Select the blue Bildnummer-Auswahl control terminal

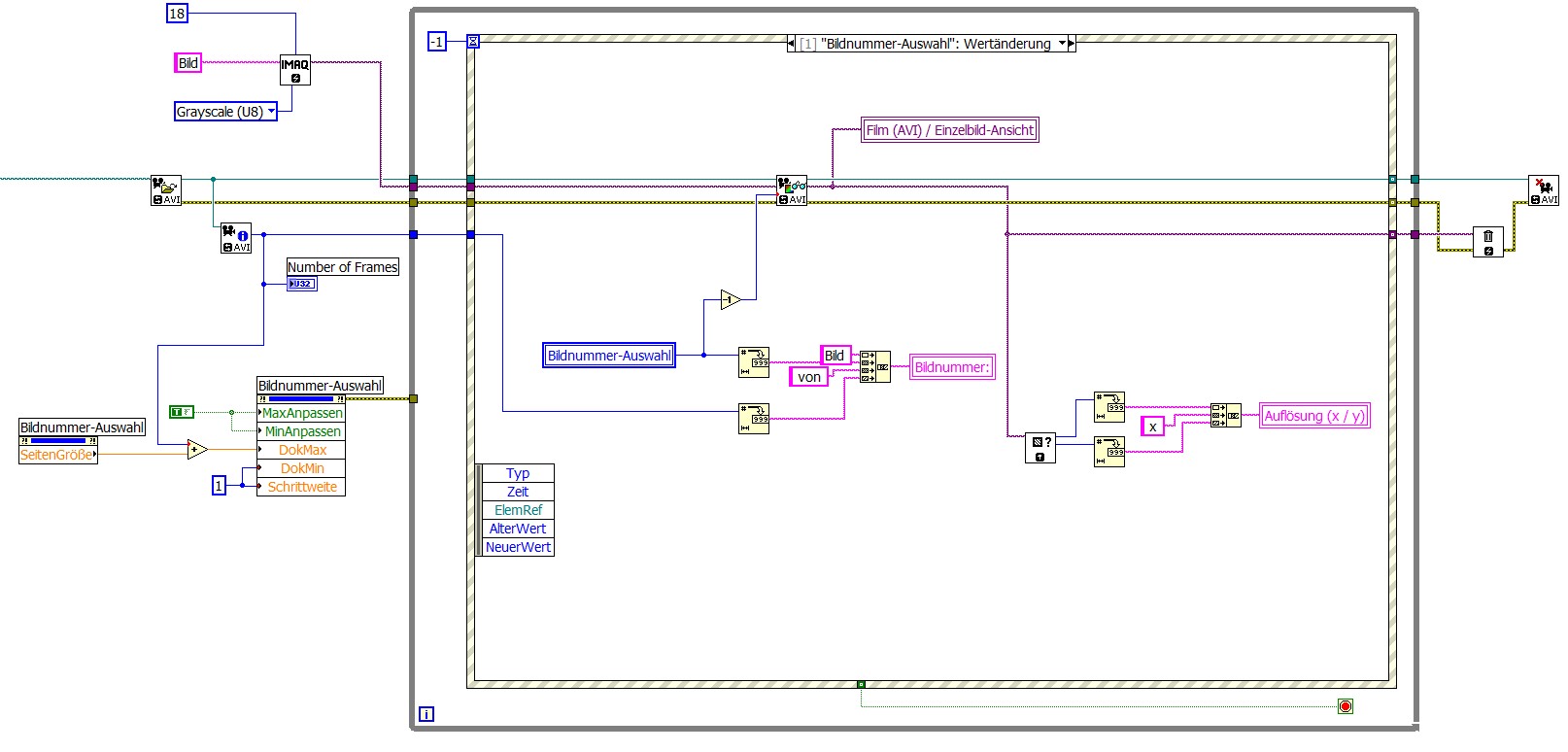609,356
